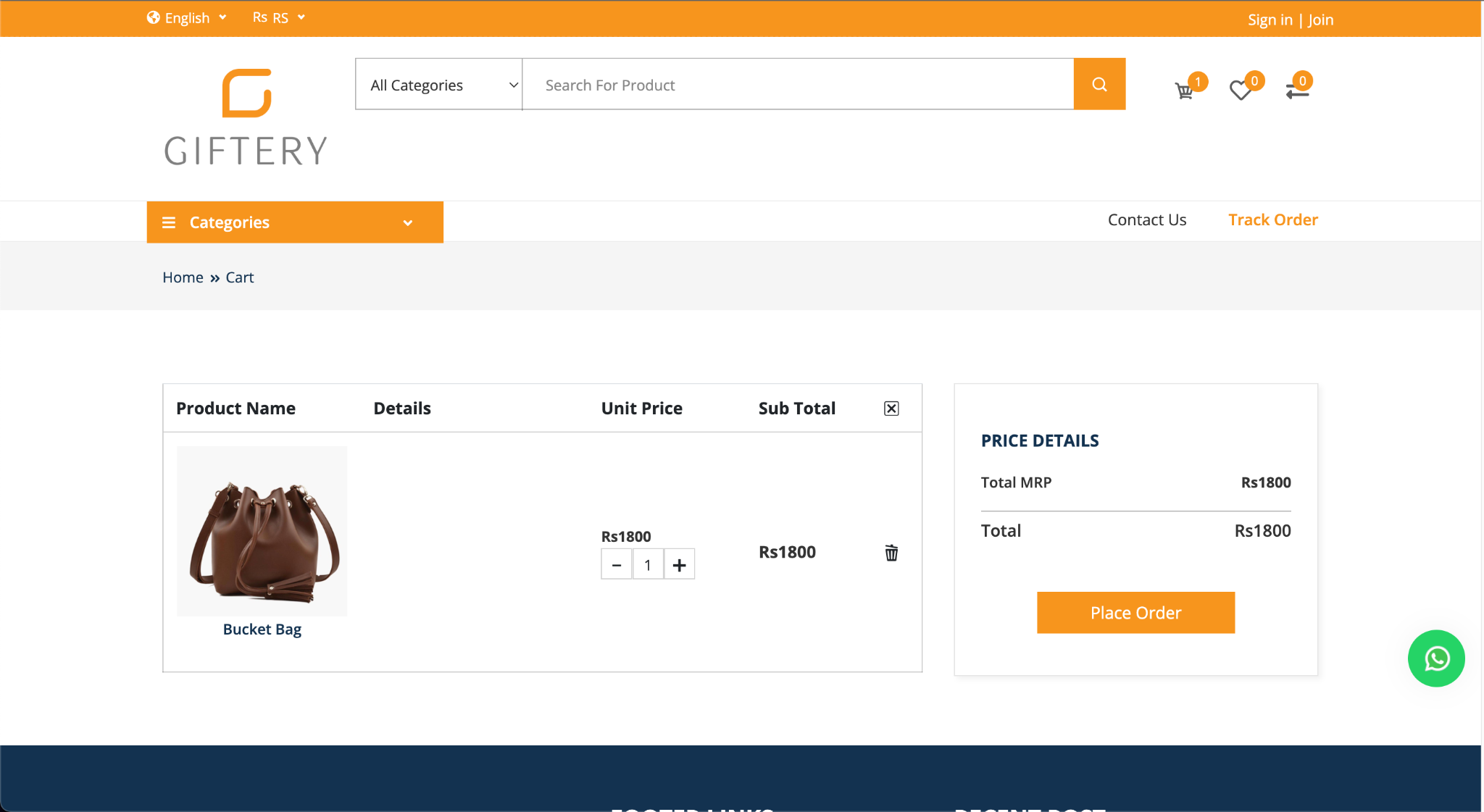
Task: Click the Unit Price column header
Action: 642,409
